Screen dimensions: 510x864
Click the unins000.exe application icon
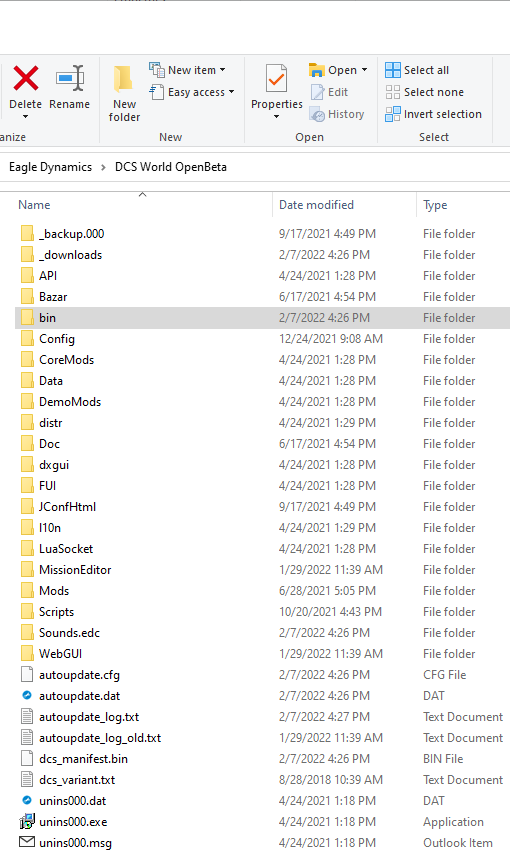[27, 822]
